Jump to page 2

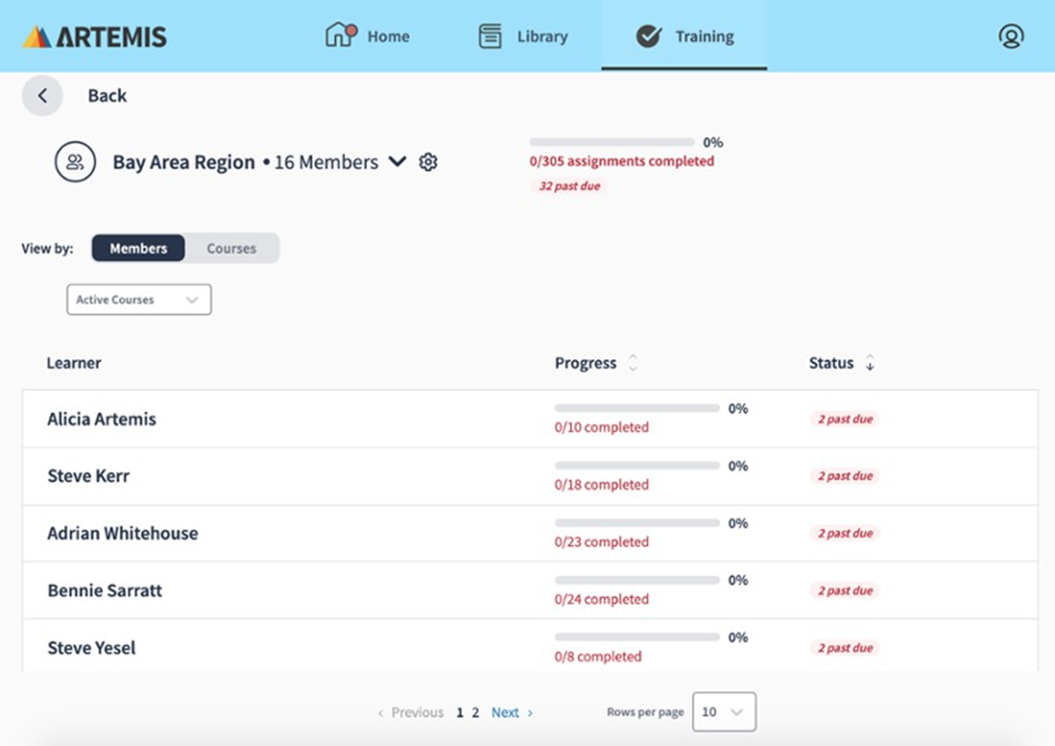(476, 713)
